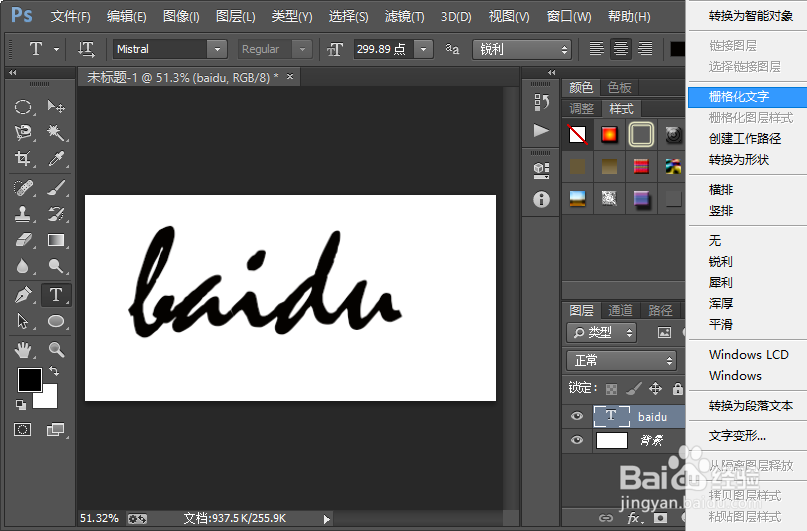Select the Pen tool
This screenshot has height=531, width=807.
(23, 295)
